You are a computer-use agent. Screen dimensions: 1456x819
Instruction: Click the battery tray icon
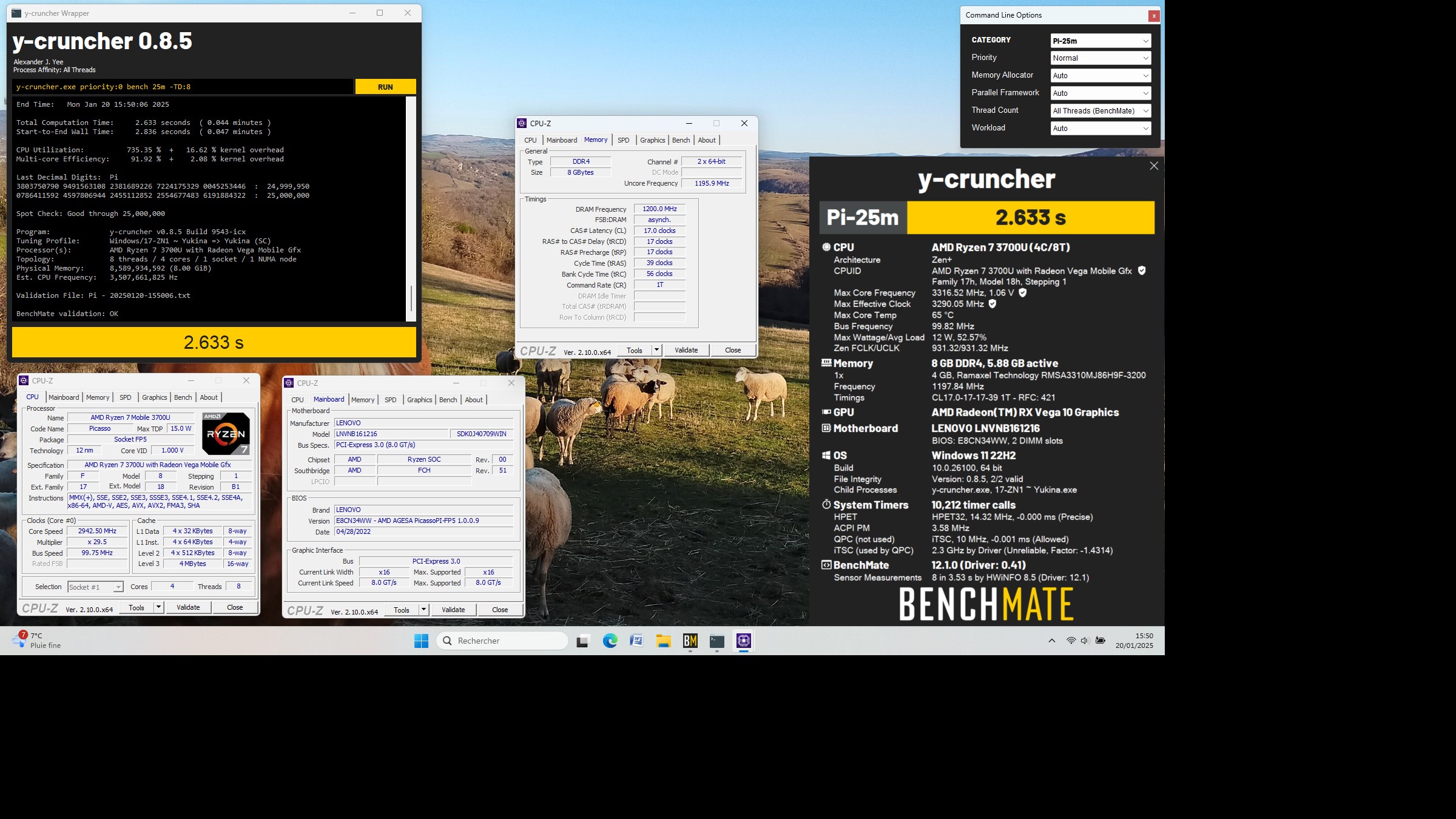pos(1100,641)
